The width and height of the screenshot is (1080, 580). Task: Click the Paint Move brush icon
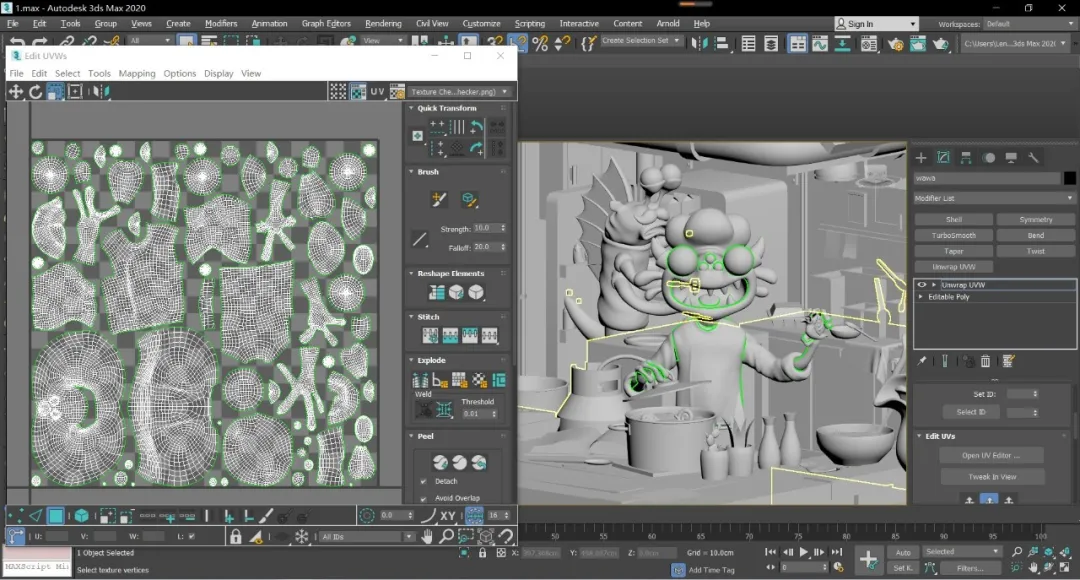[438, 200]
